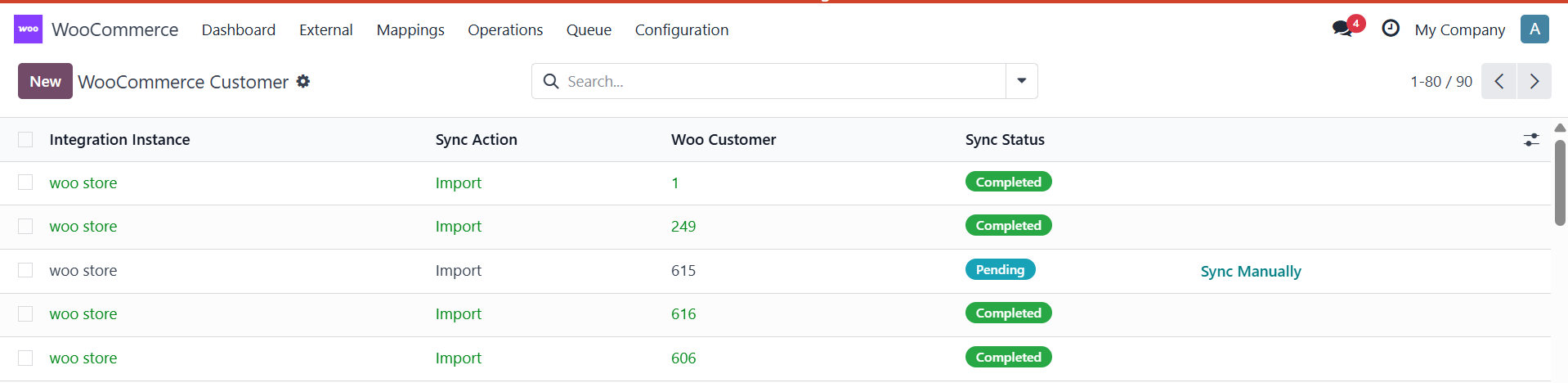Screen dimensions: 1568x383
Task: Click Import in customer 1 row
Action: point(459,182)
